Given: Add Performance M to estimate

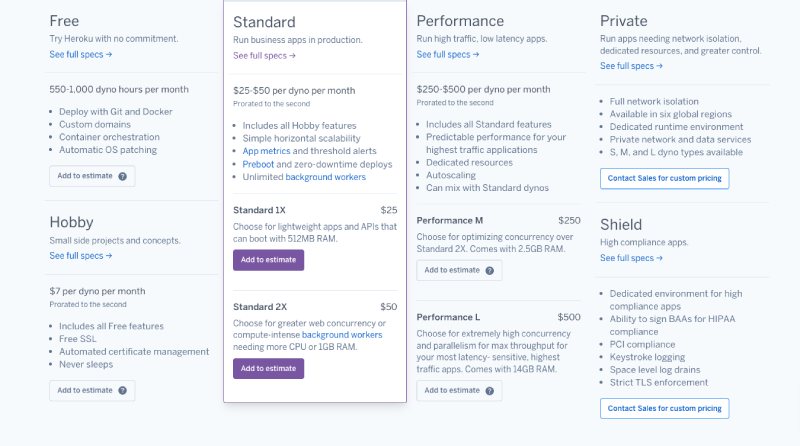Looking at the screenshot, I should [x=459, y=270].
